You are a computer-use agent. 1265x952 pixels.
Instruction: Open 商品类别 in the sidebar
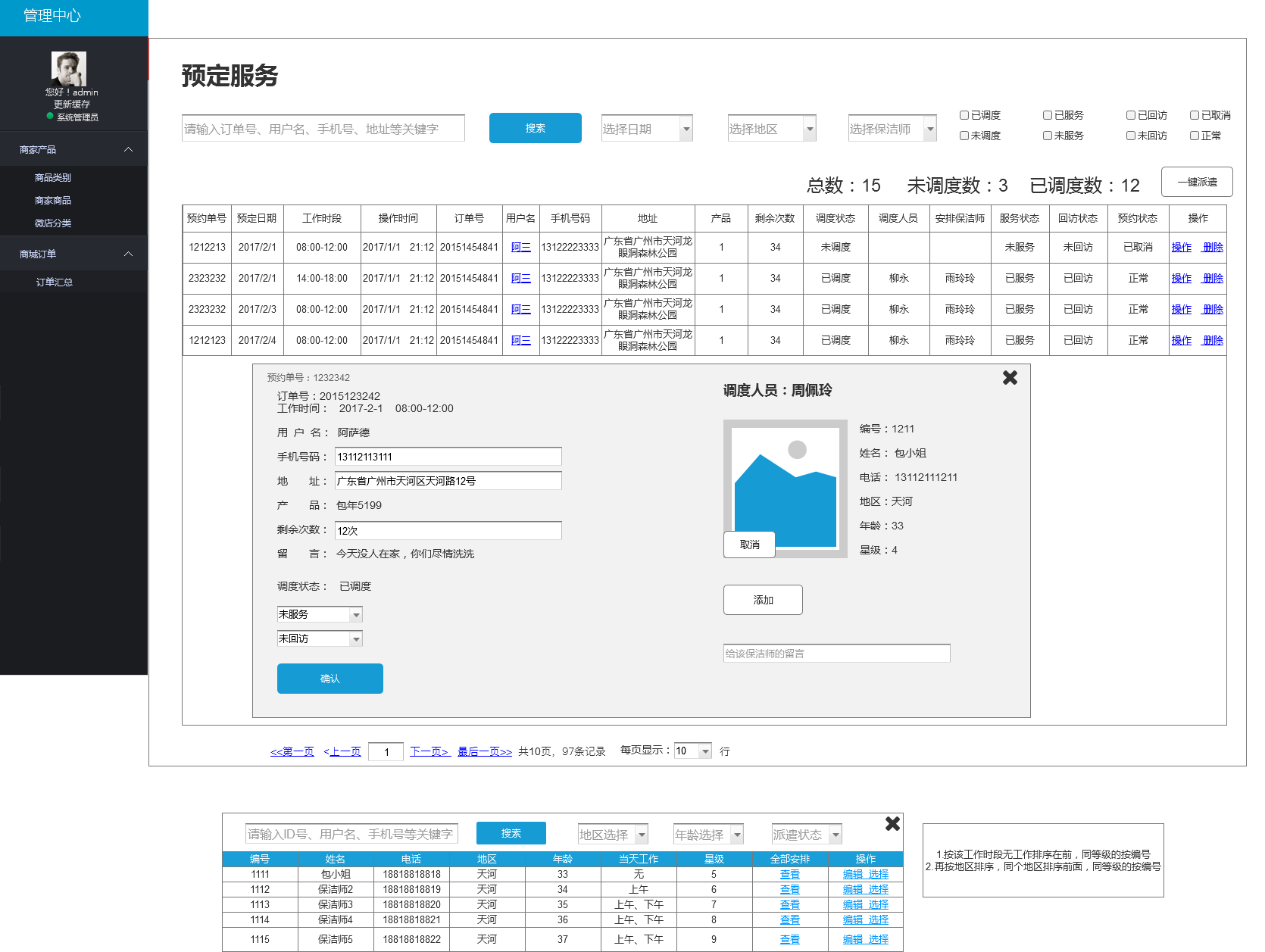[x=53, y=178]
